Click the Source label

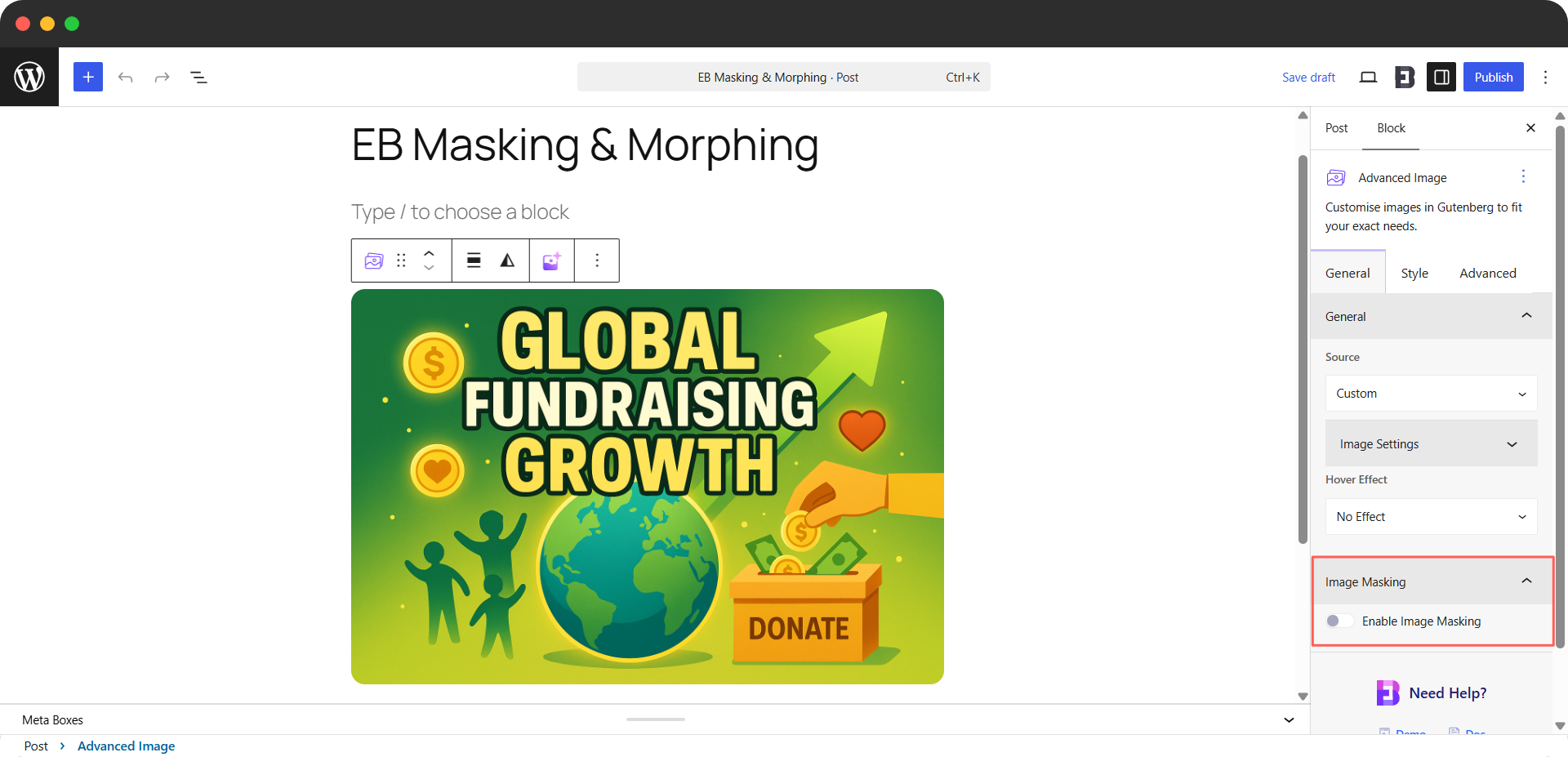(1342, 357)
